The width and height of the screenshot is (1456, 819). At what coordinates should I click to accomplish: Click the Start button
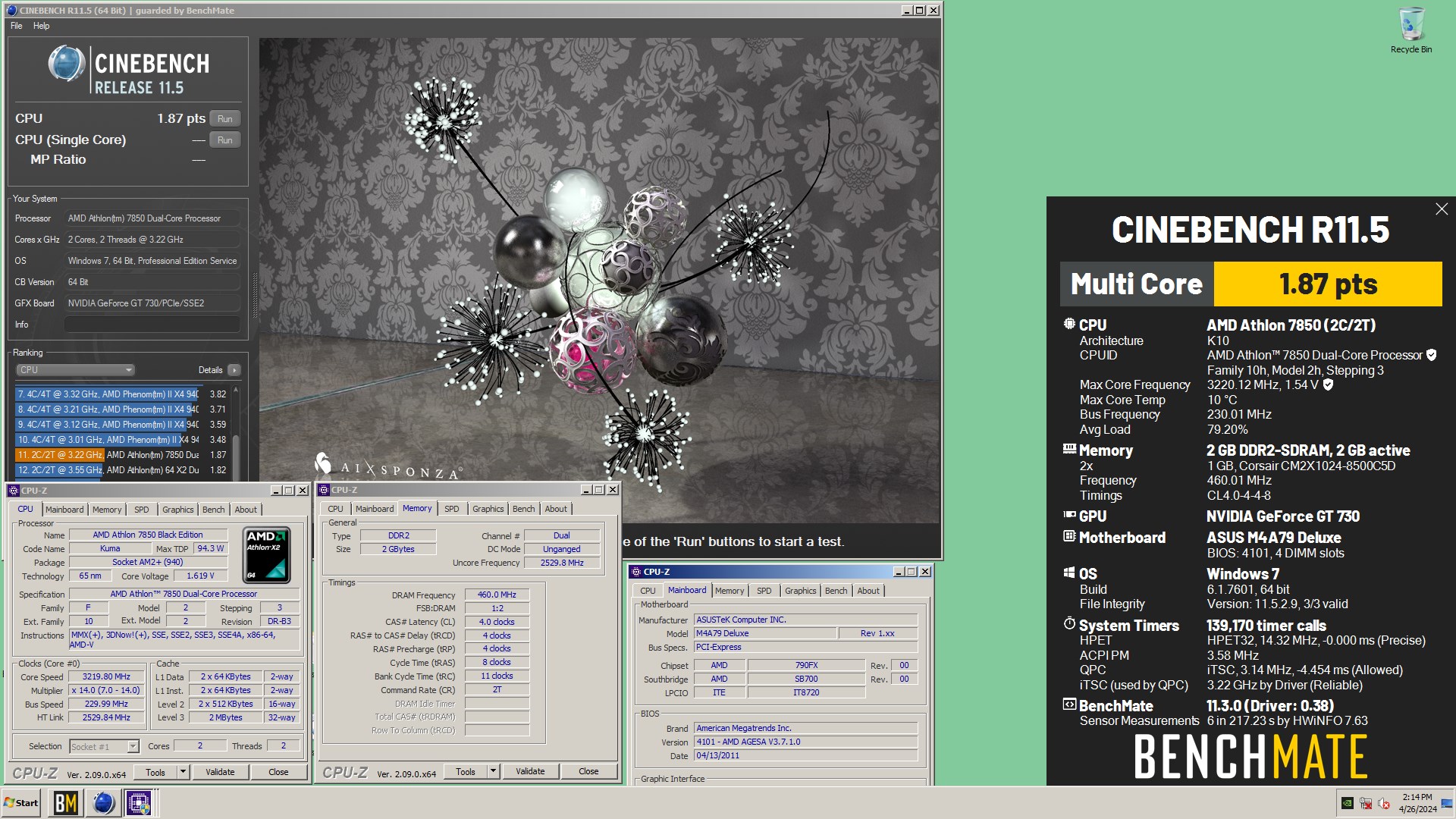click(x=21, y=803)
